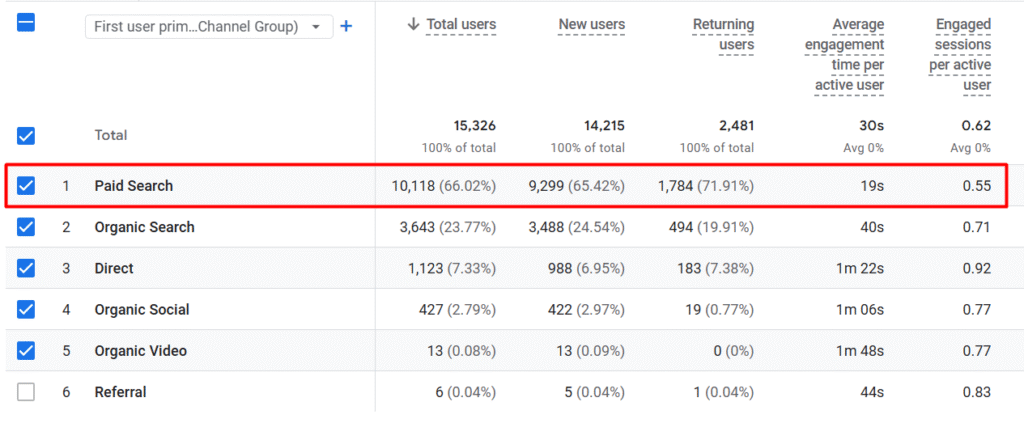1024x423 pixels.
Task: Click Paid Search new users 9,299 (65.42%)
Action: (577, 186)
